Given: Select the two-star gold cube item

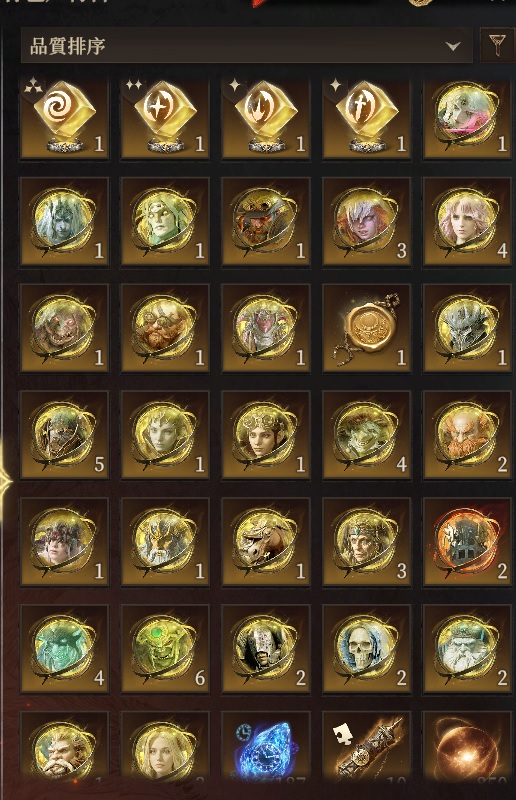Looking at the screenshot, I should point(165,118).
